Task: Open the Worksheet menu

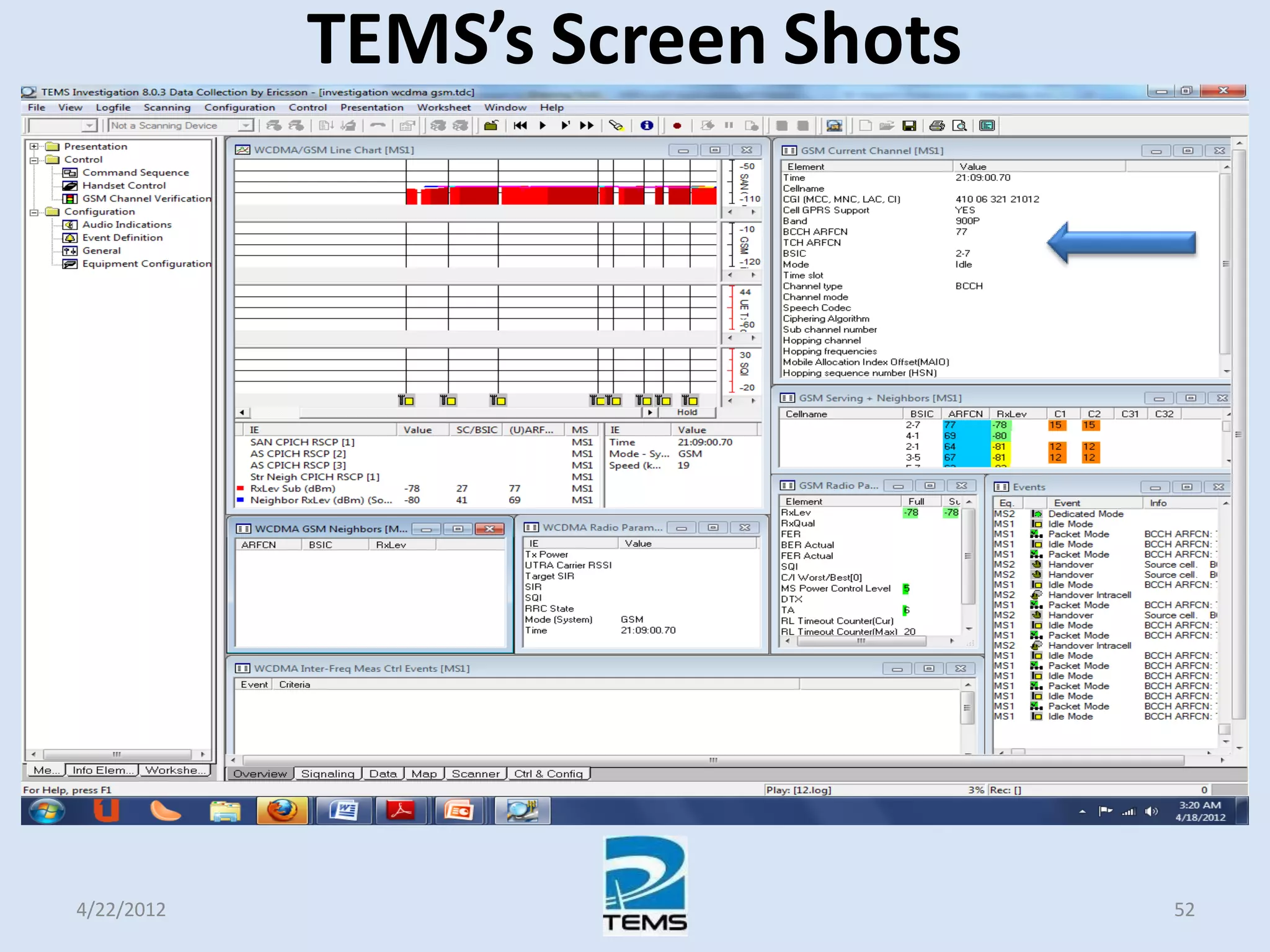Action: [x=443, y=107]
